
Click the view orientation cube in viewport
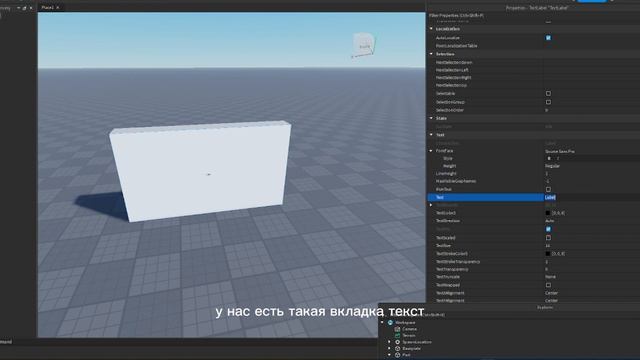tap(364, 45)
